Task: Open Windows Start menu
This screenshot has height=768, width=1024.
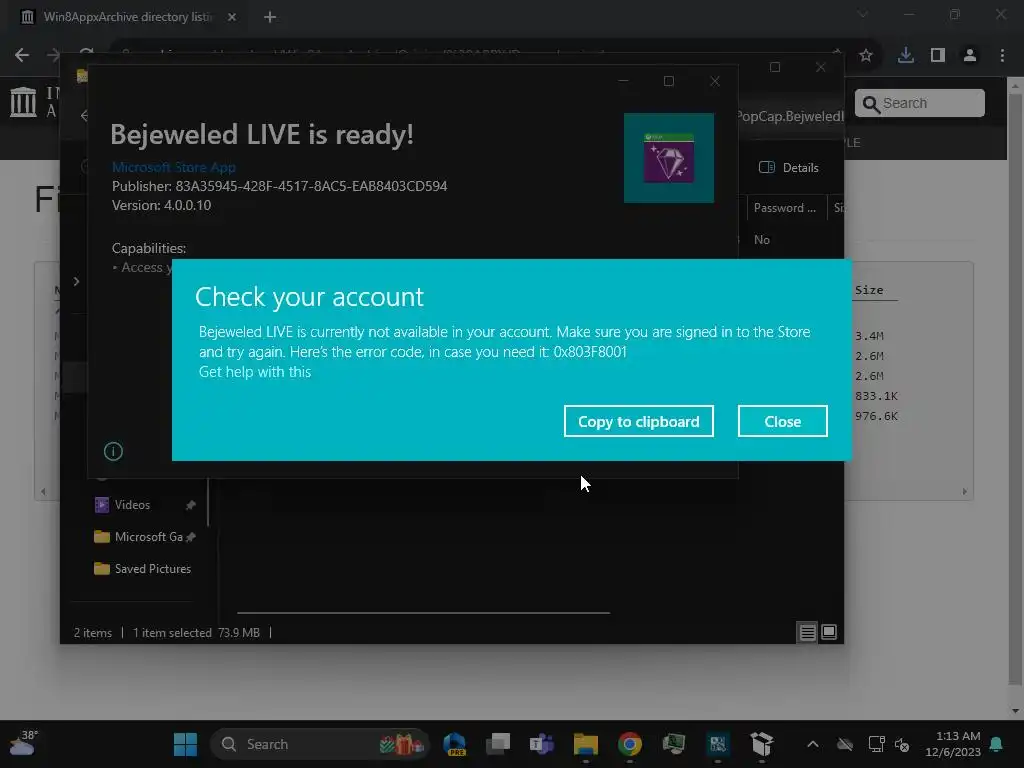Action: click(x=185, y=744)
